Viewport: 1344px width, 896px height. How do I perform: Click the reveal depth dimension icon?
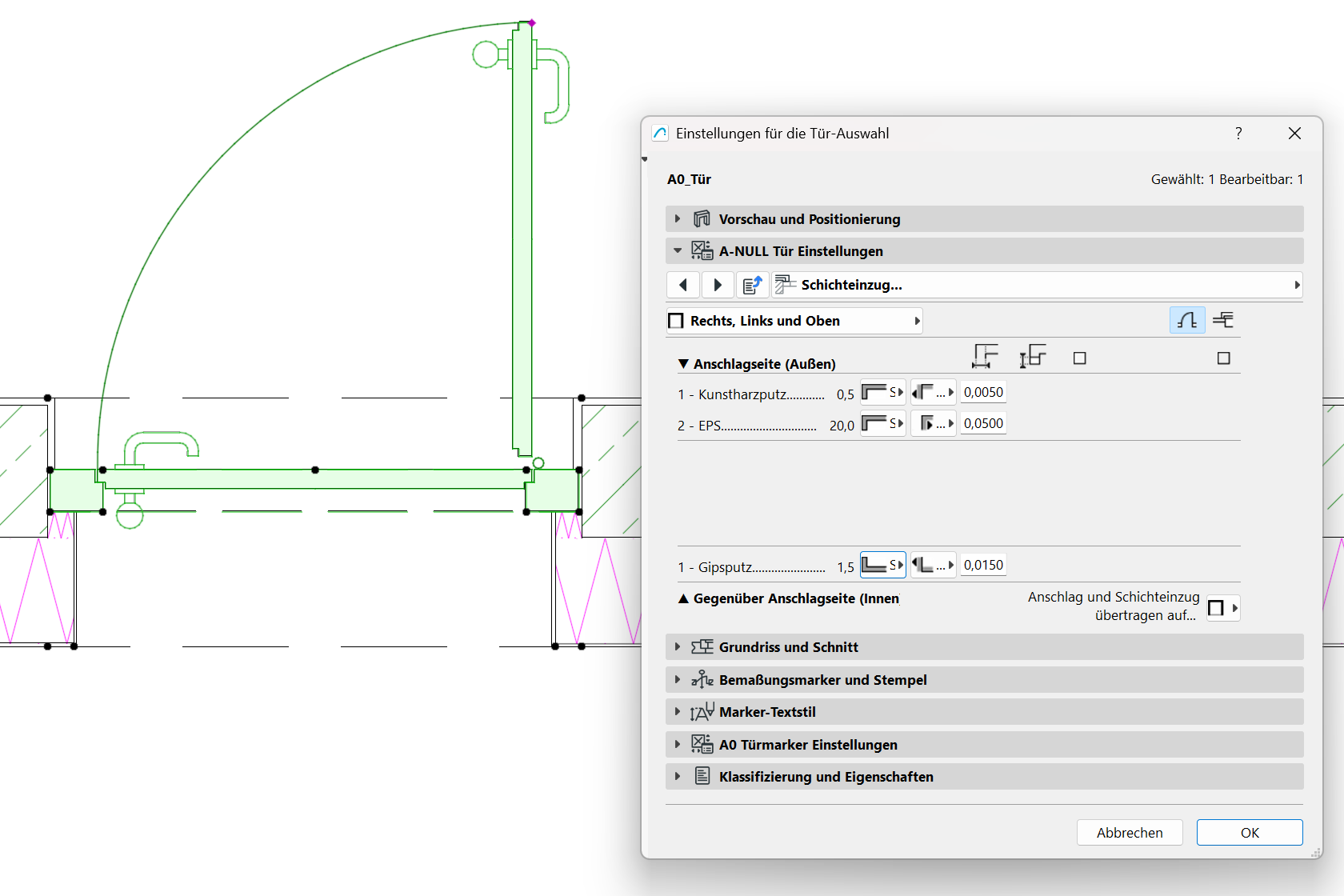pos(1033,357)
